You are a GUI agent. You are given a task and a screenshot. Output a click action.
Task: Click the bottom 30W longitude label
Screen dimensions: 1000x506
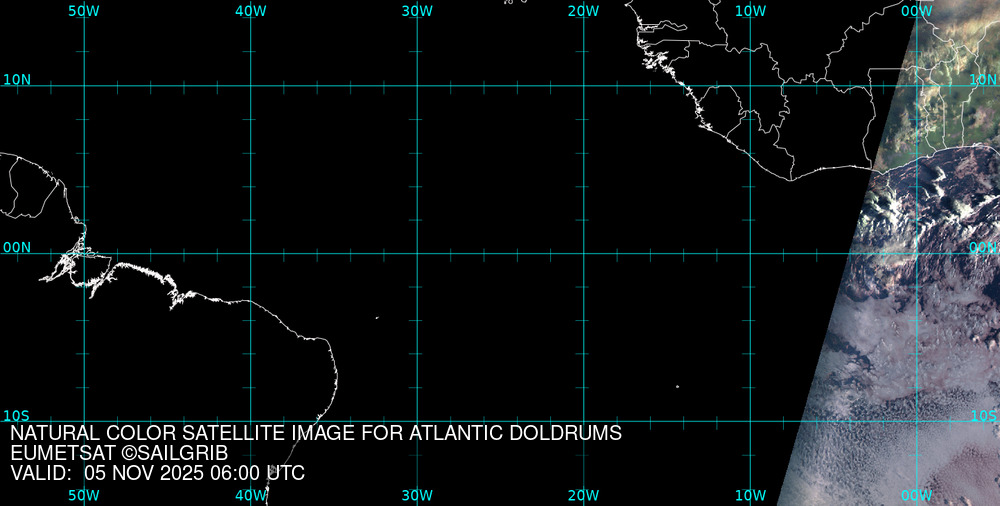[416, 495]
